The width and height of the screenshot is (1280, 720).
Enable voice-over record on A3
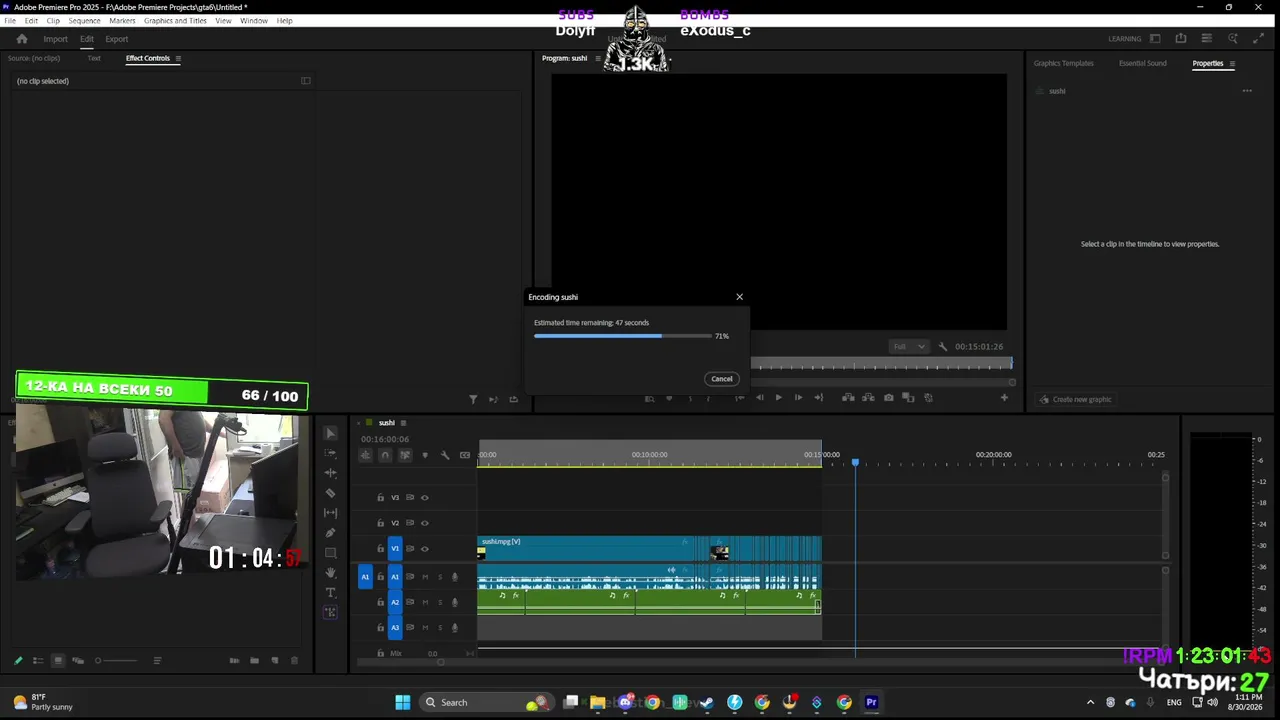tap(455, 628)
